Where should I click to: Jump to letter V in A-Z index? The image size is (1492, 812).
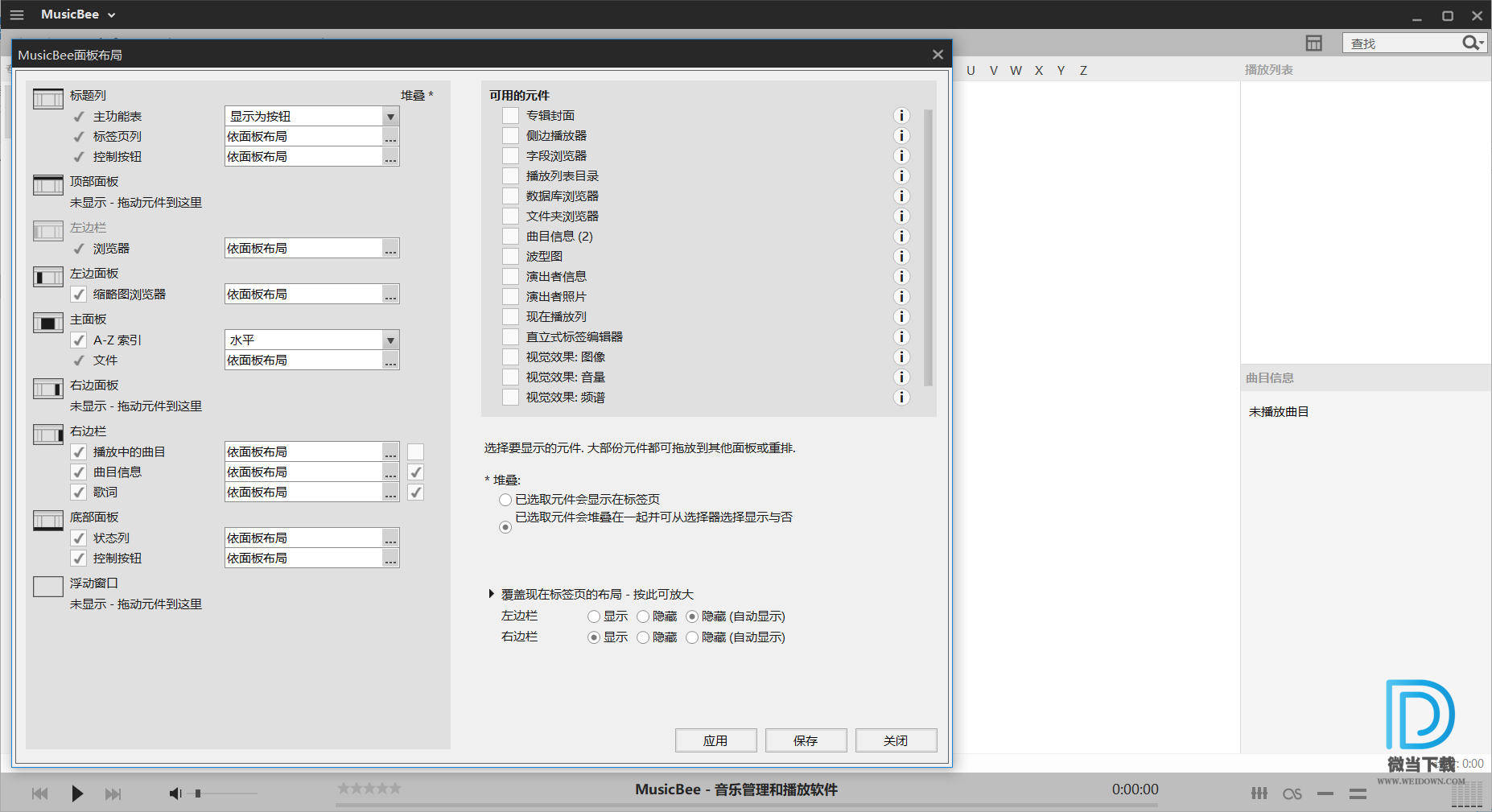coord(994,71)
